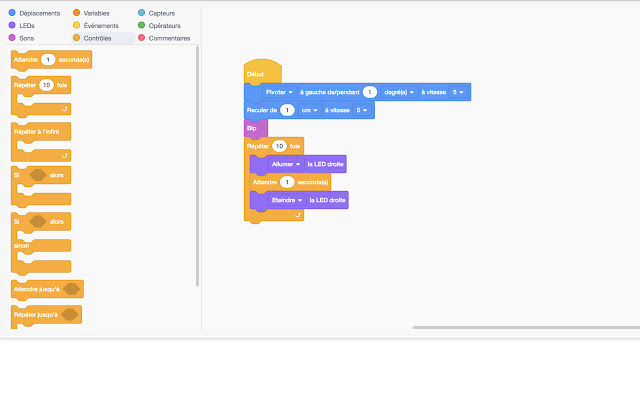Image resolution: width=640 pixels, height=400 pixels.
Task: Open the LEDs block category
Action: (x=22, y=25)
